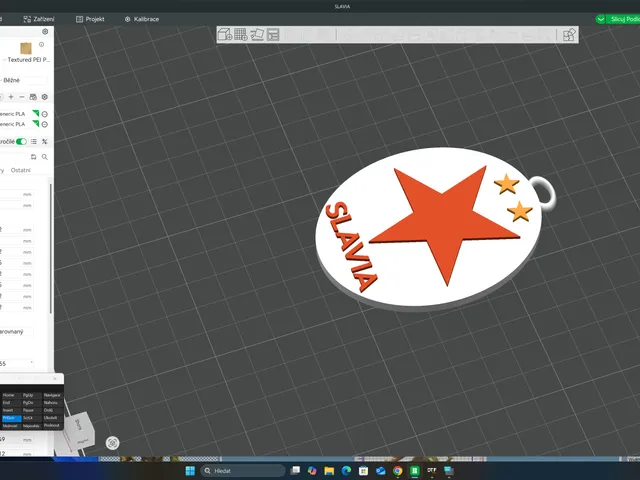Click the Insert key on popup

pos(11,410)
